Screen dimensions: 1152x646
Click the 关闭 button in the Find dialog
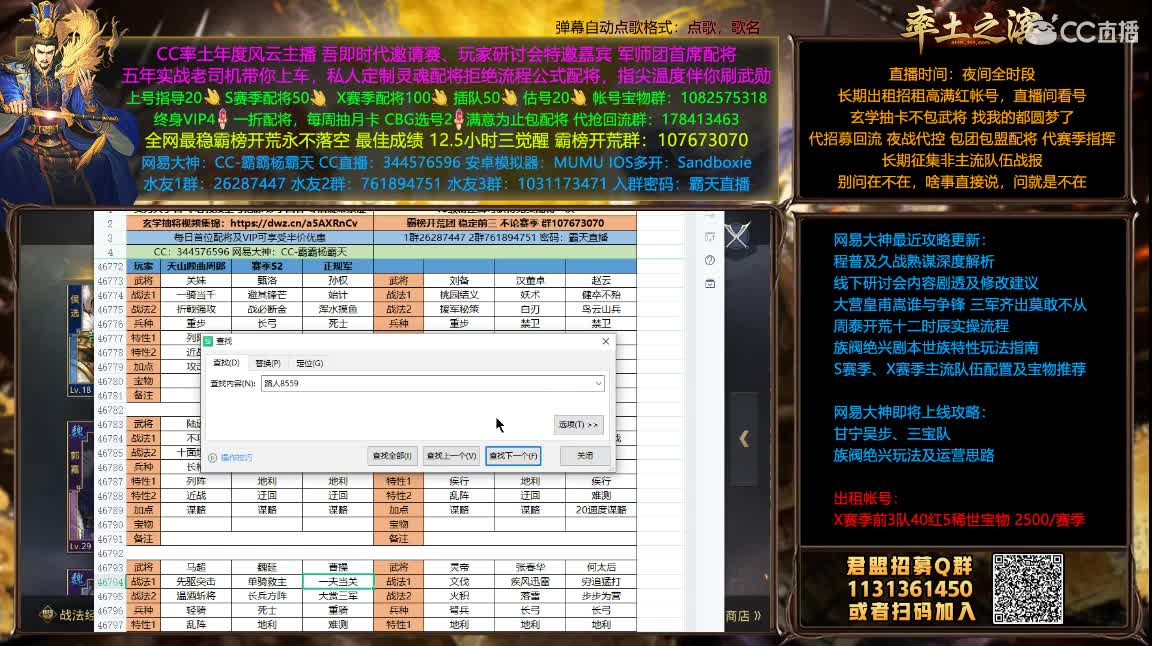[x=585, y=456]
